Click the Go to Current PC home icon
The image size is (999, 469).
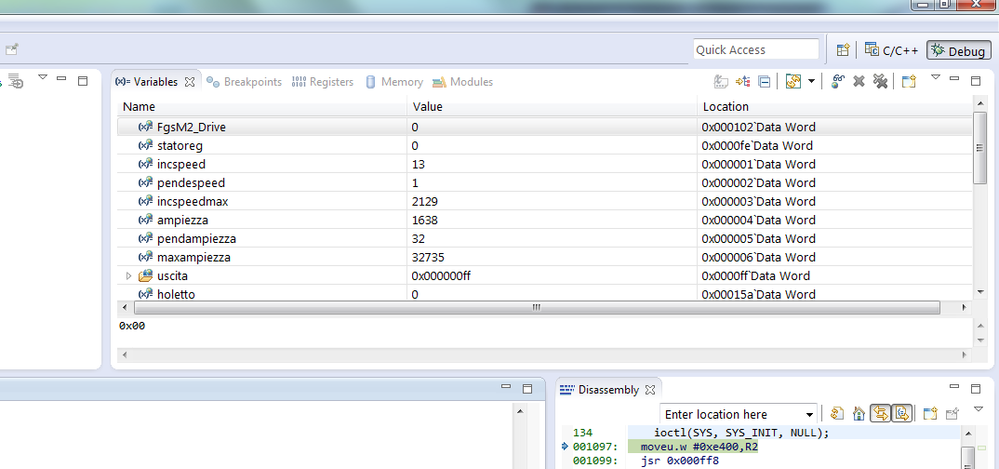(x=859, y=414)
